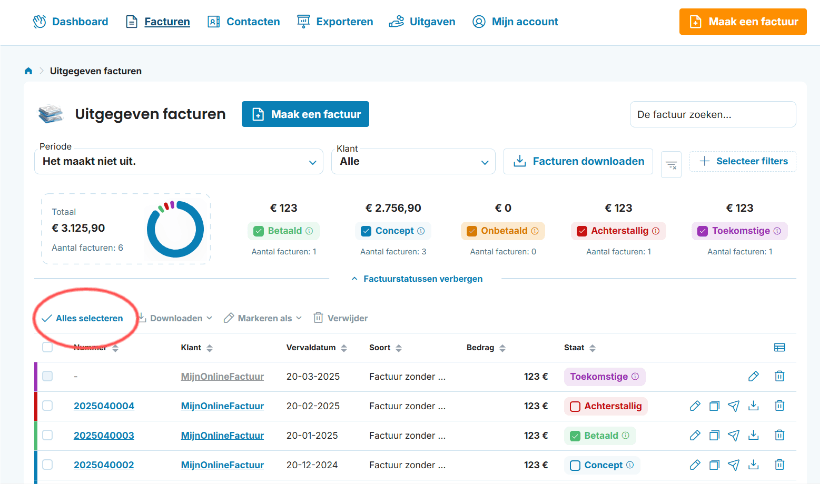Send invoice 2025040004
The image size is (820, 484).
734,406
